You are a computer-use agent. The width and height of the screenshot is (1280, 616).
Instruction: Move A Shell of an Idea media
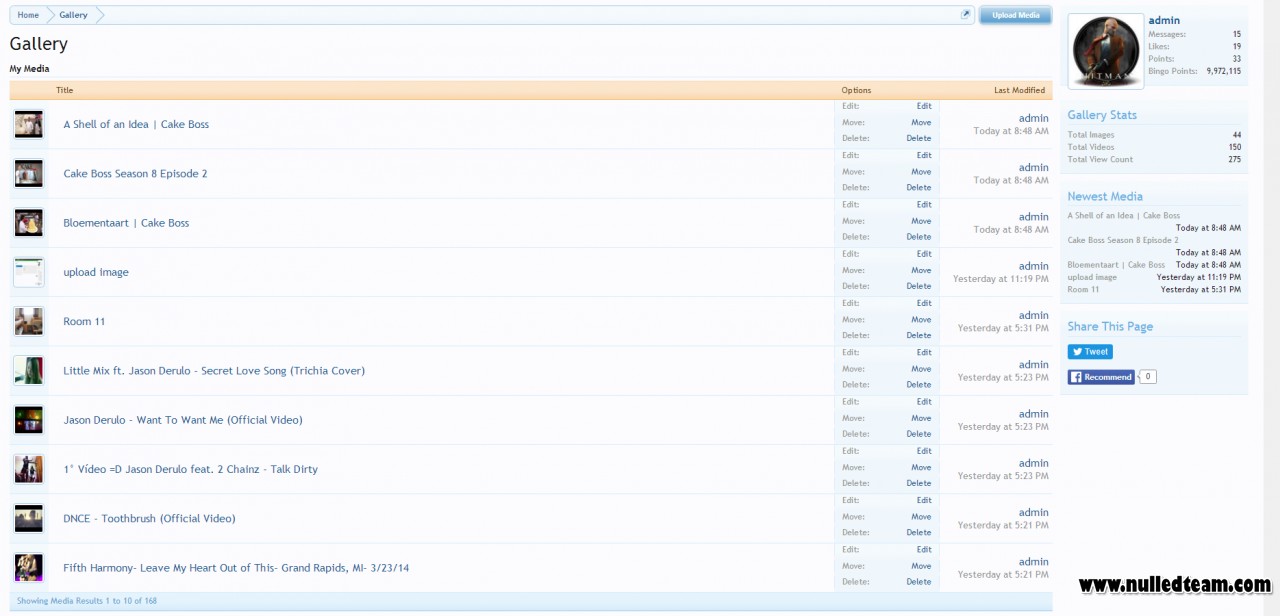[921, 122]
